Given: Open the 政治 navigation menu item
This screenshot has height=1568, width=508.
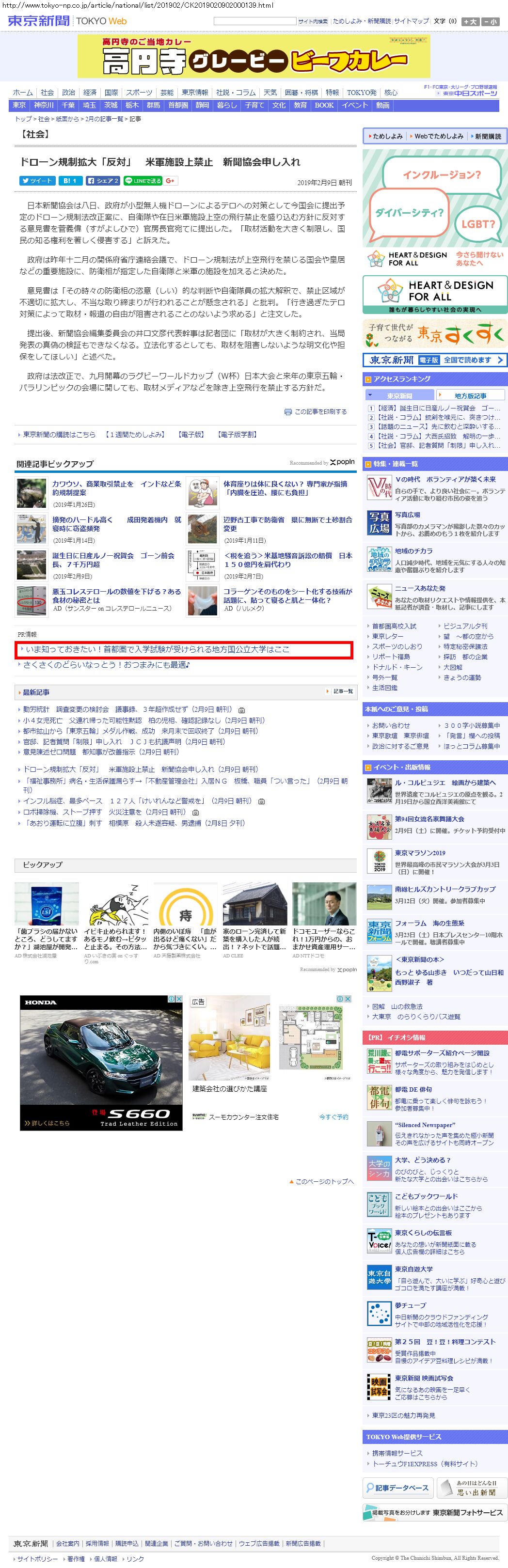Looking at the screenshot, I should [x=68, y=93].
